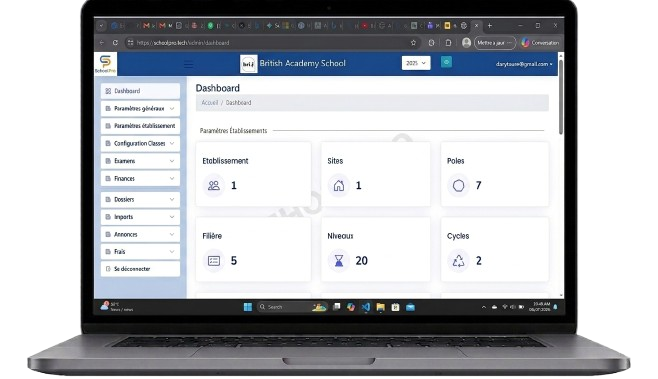Click the Cycles count 2
Viewport: 658px width, 379px height.
[479, 261]
